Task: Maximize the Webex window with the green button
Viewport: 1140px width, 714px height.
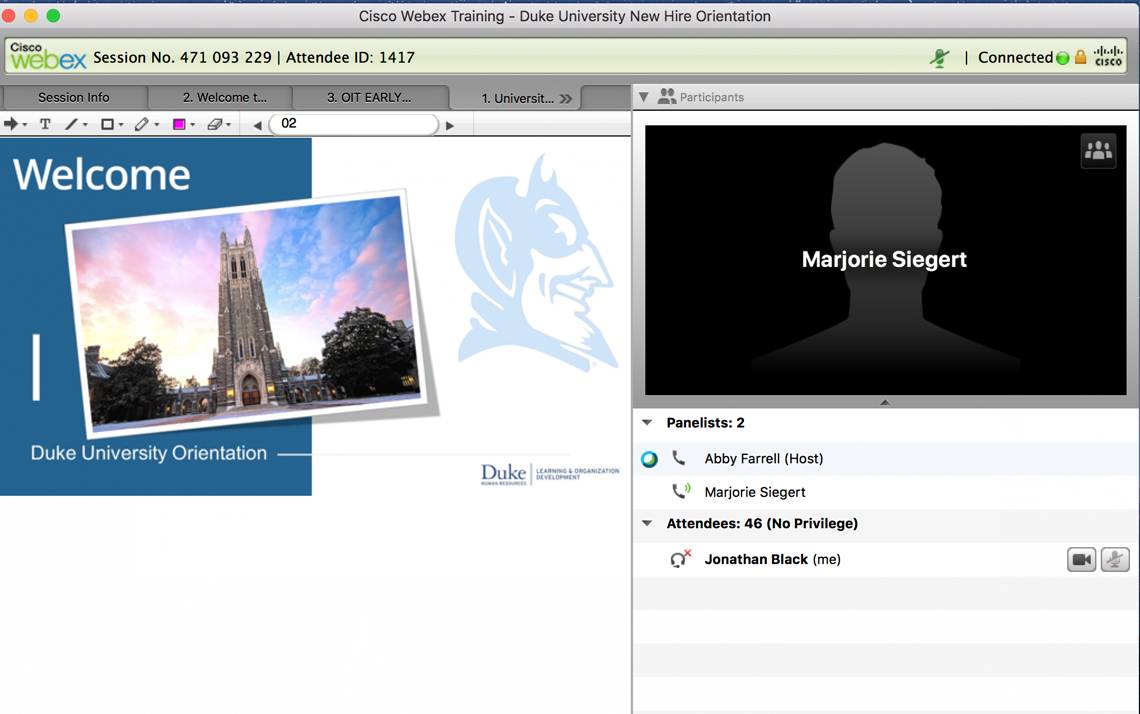Action: (53, 15)
